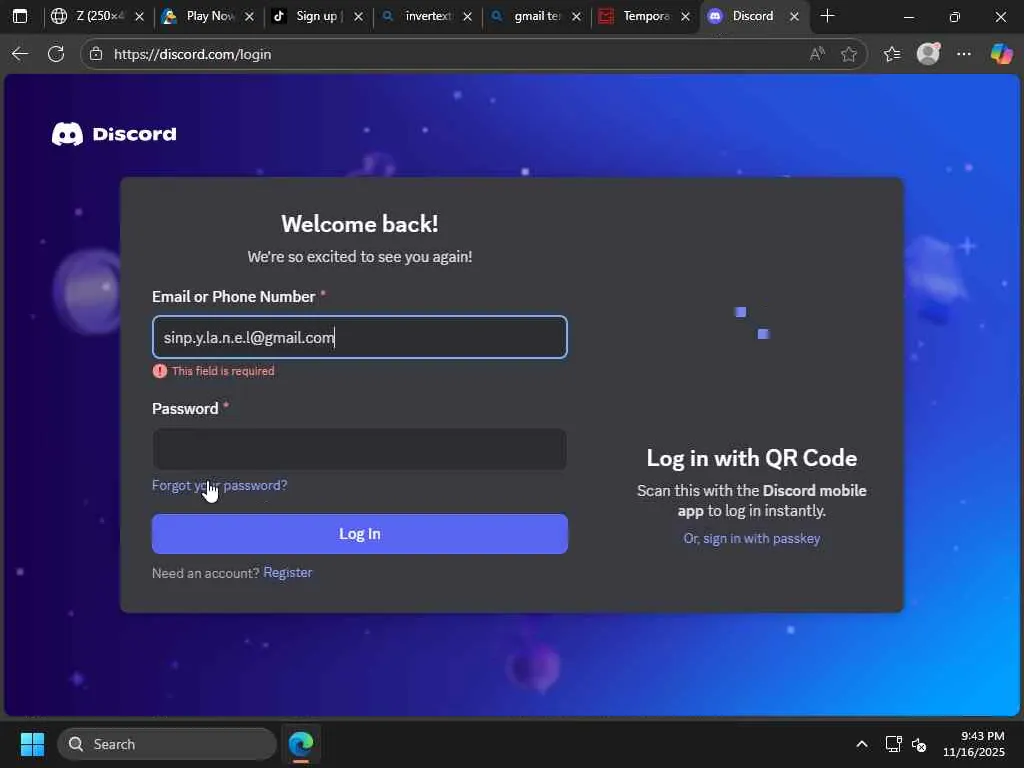Open Microsoft Edge from the taskbar
This screenshot has height=768, width=1024.
click(x=301, y=744)
